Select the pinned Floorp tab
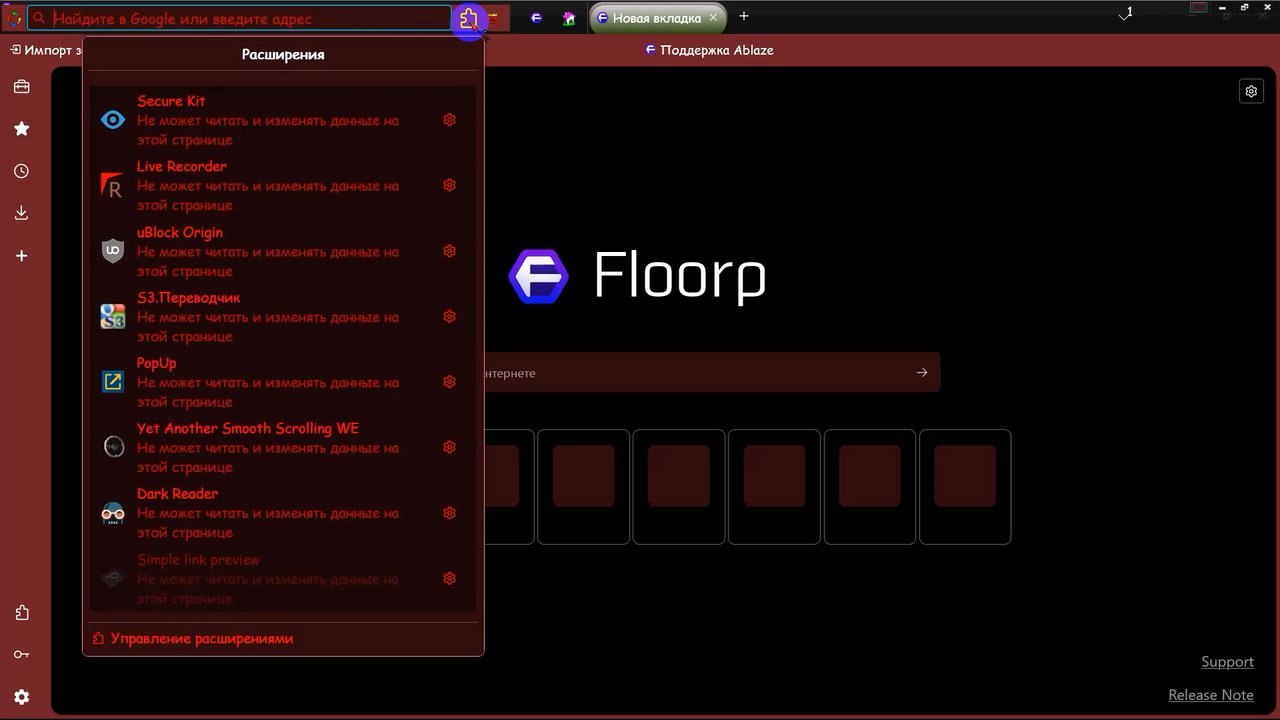Viewport: 1280px width, 720px height. click(x=537, y=18)
